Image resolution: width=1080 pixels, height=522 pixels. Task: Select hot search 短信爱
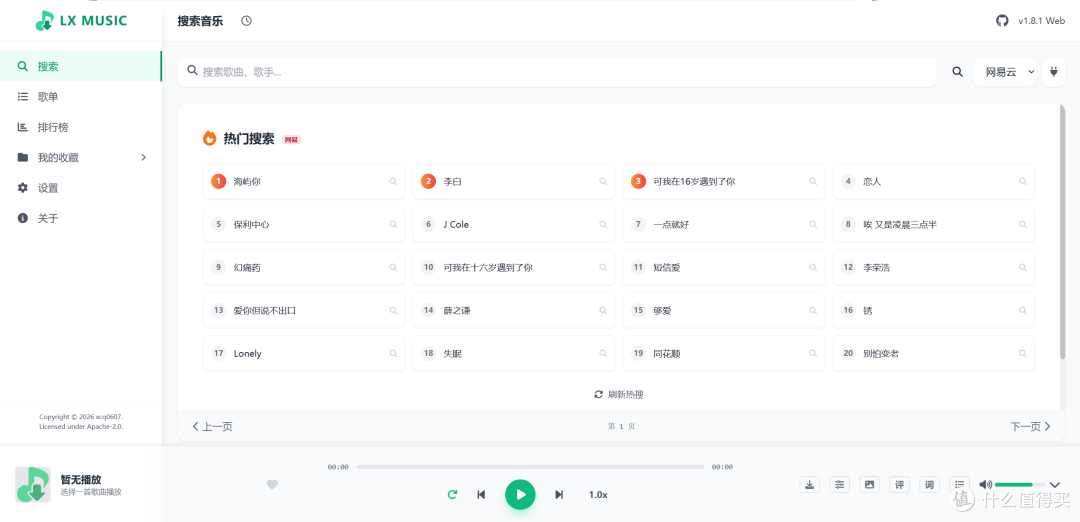pos(723,267)
